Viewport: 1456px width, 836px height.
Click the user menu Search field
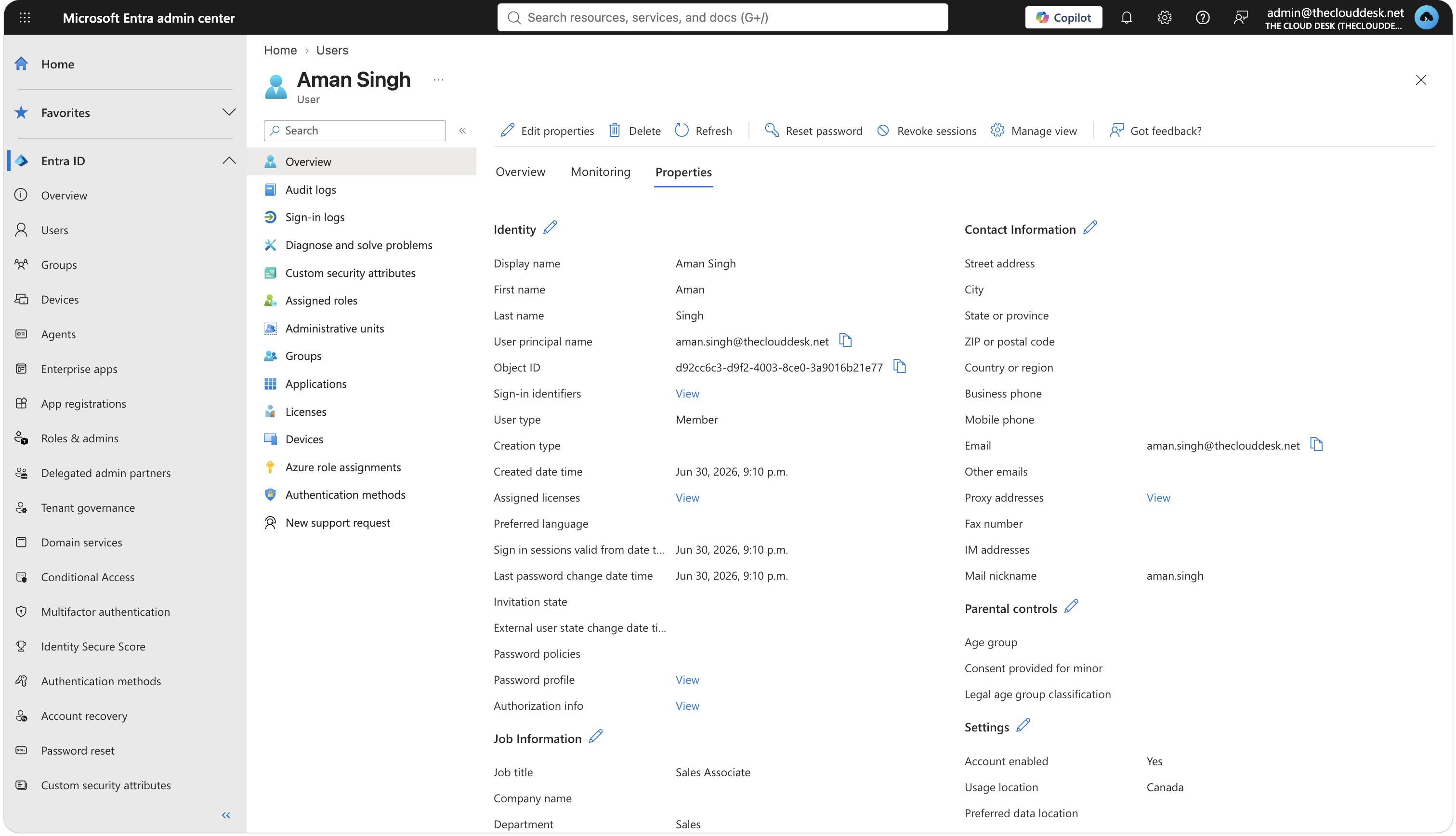point(354,131)
